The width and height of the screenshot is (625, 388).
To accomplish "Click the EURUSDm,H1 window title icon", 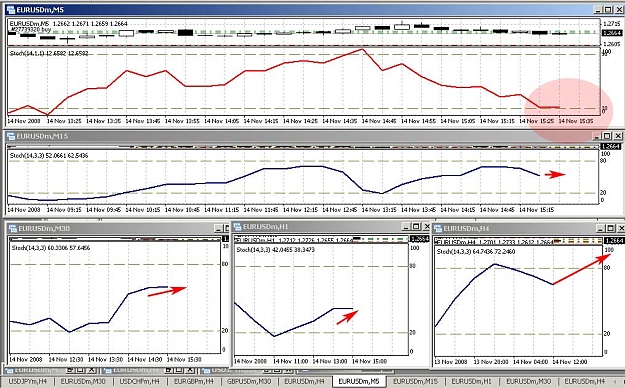I will pyautogui.click(x=237, y=226).
